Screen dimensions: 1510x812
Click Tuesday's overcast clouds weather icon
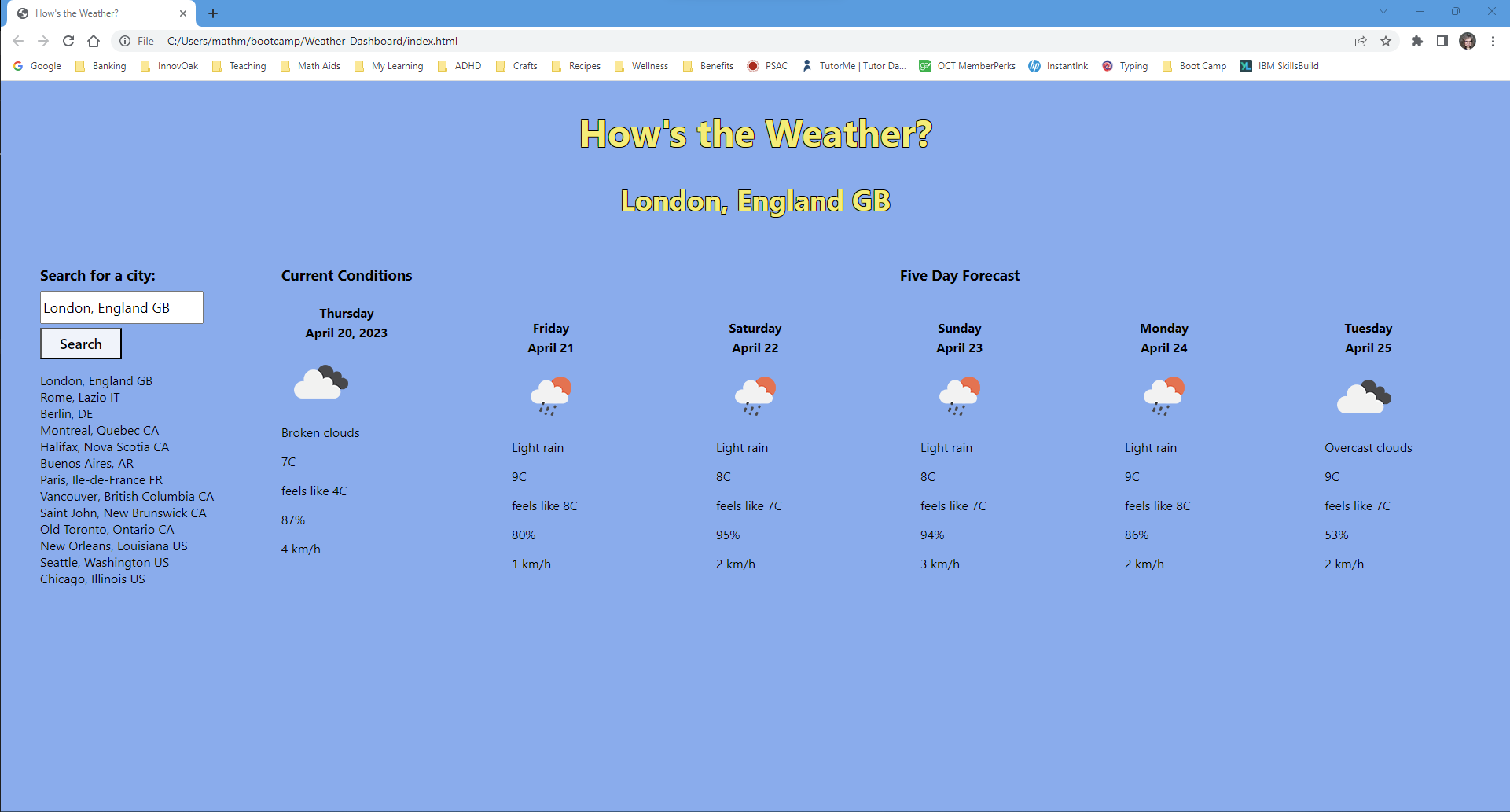coord(1364,395)
